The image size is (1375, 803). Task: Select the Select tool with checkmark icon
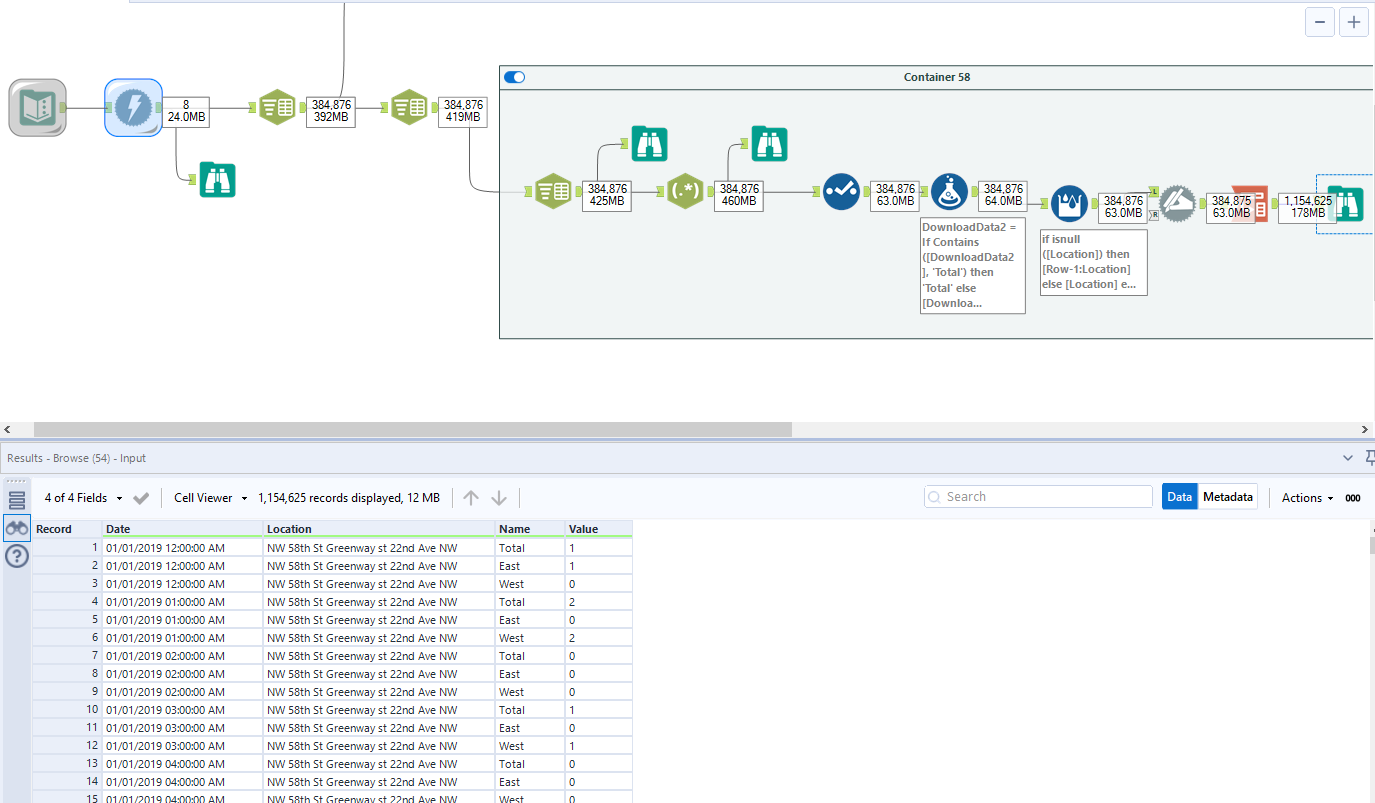pos(841,191)
